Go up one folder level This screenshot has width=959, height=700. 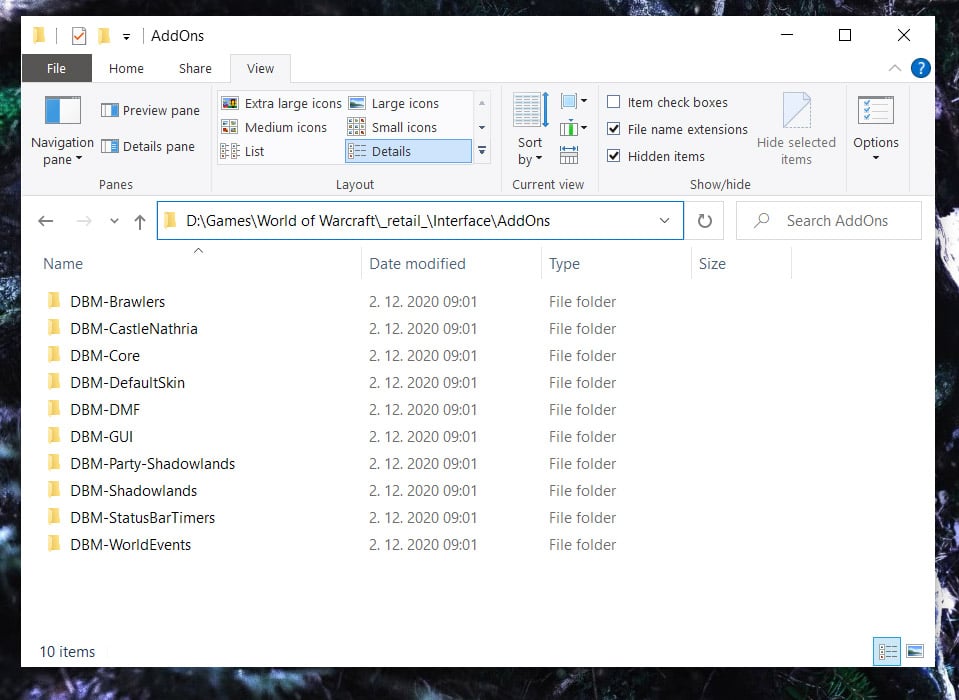[x=140, y=221]
